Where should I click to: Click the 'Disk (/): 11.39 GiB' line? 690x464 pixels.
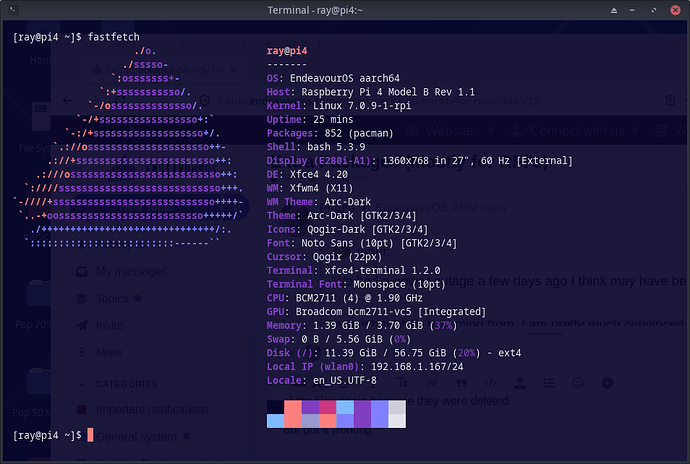394,353
